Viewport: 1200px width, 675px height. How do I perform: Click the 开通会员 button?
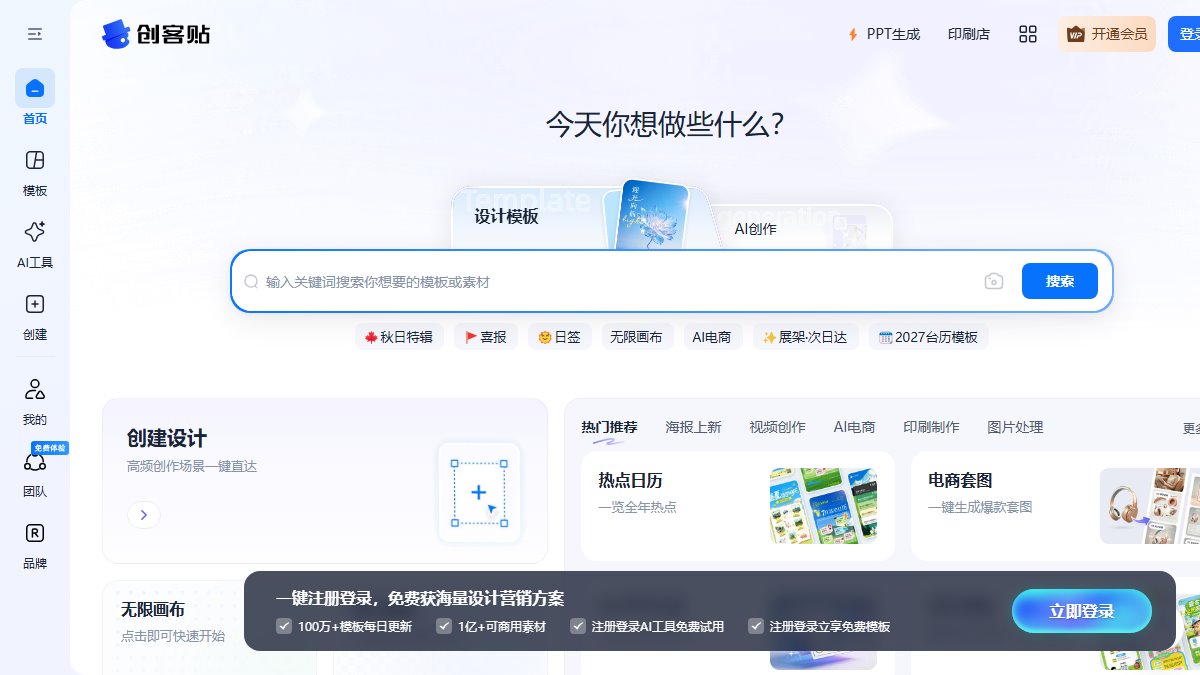click(1107, 34)
